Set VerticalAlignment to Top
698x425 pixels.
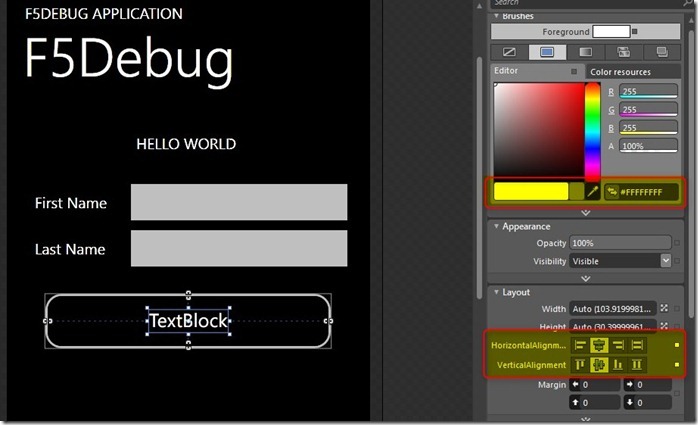pos(580,365)
